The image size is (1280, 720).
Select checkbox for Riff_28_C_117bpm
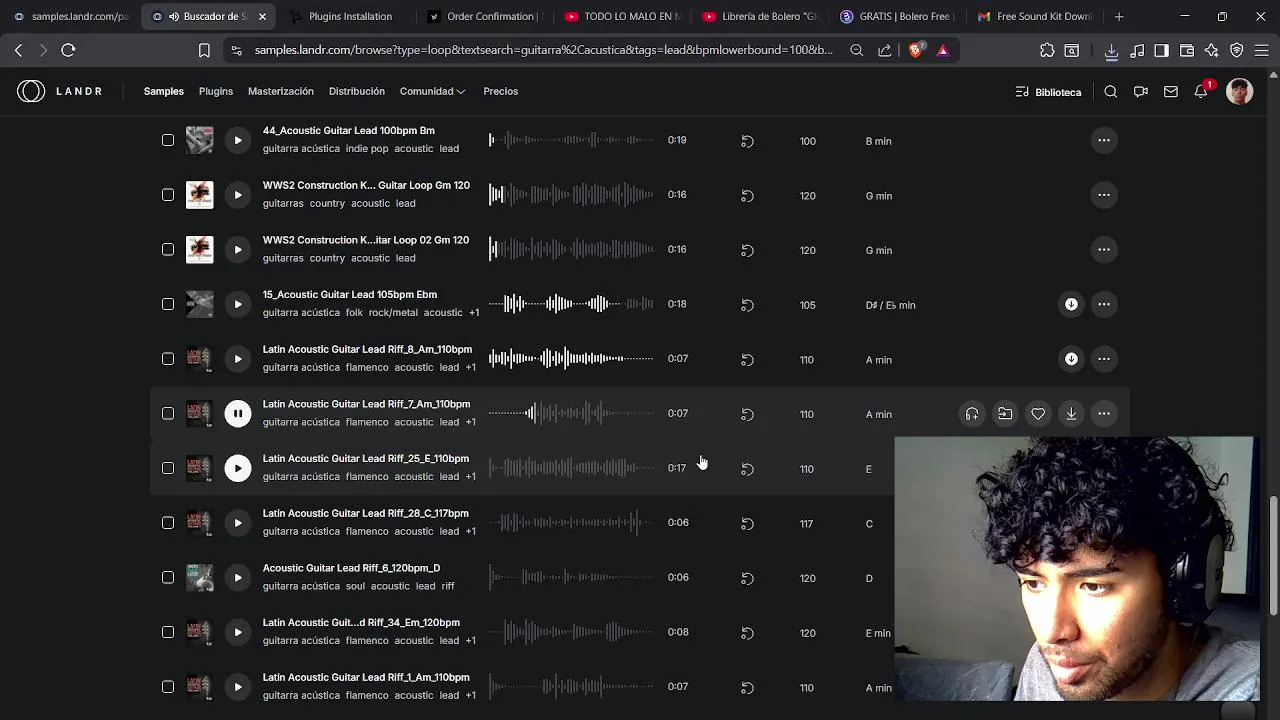[x=168, y=522]
